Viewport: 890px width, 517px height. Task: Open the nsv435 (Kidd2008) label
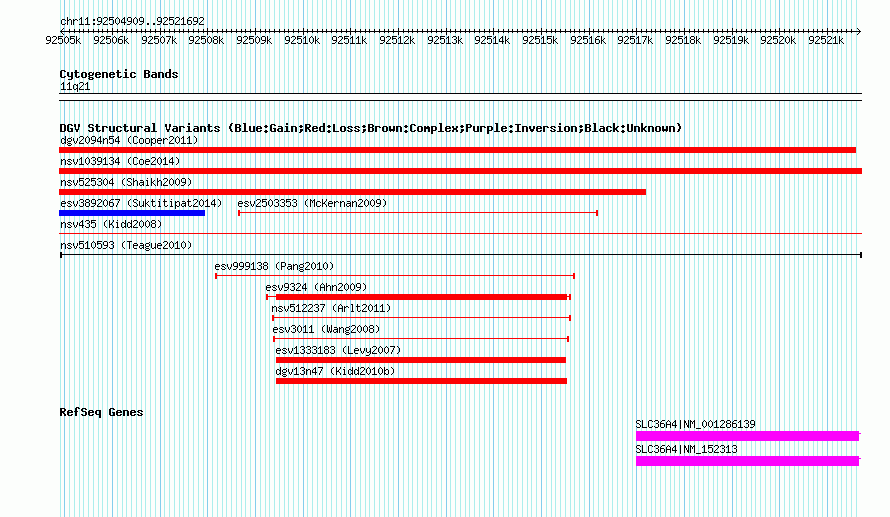tap(111, 224)
